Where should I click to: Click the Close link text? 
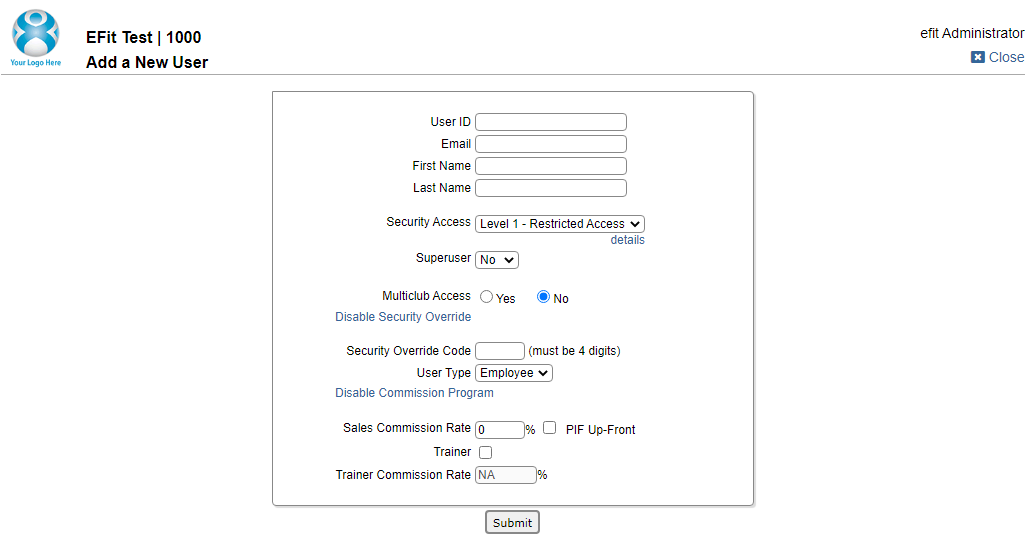pos(1006,57)
